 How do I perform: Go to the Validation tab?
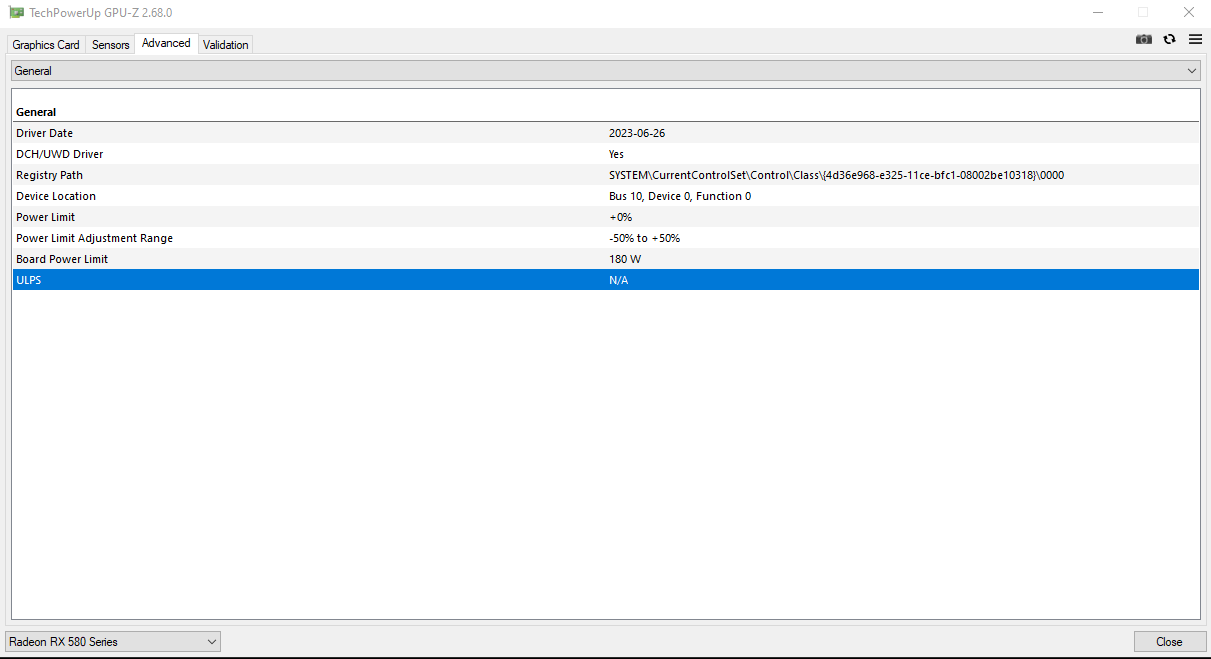(x=225, y=45)
